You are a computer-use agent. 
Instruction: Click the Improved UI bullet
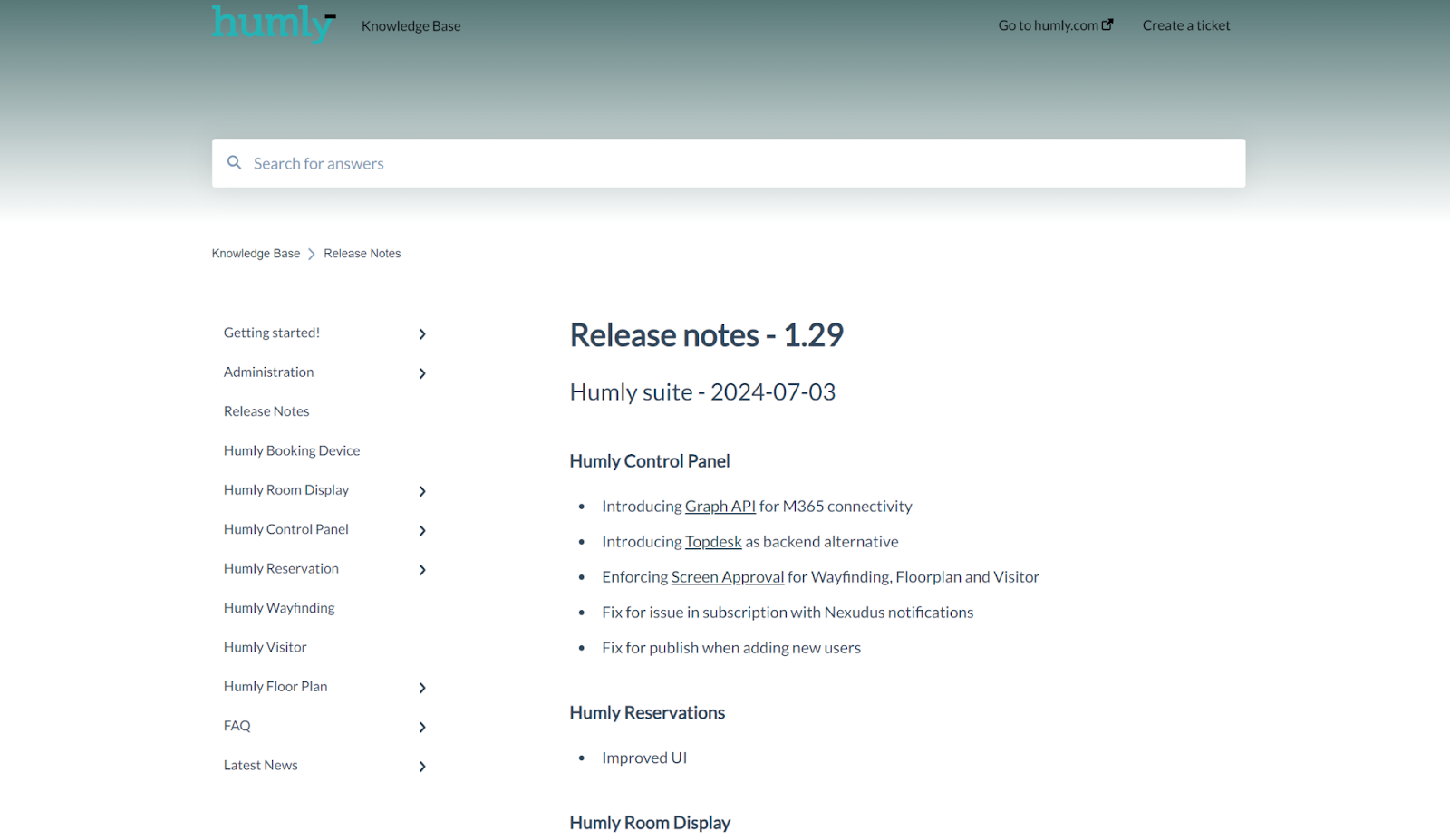644,758
